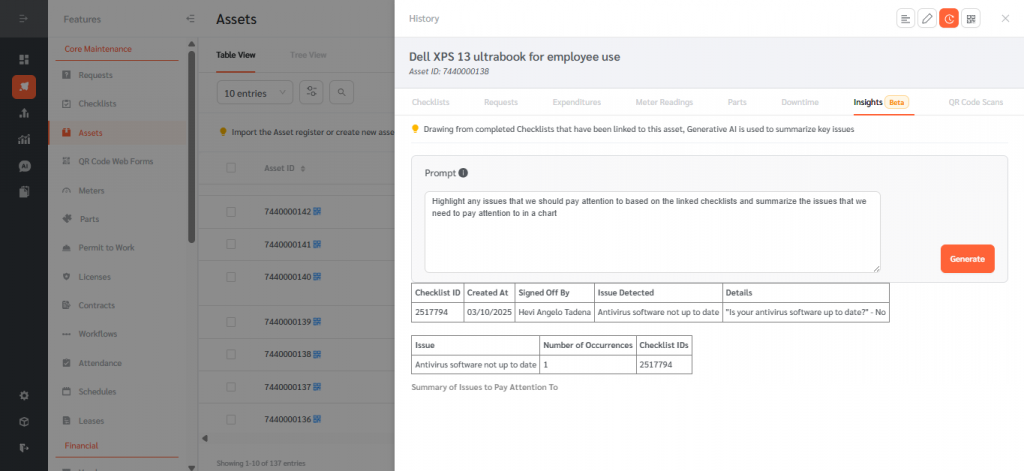Click the logout icon in left rail
Image resolution: width=1024 pixels, height=471 pixels.
pyautogui.click(x=24, y=447)
